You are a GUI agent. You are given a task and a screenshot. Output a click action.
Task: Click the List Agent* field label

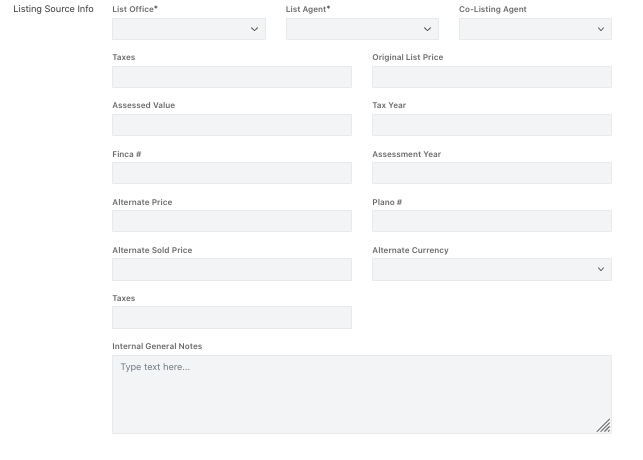[x=308, y=9]
